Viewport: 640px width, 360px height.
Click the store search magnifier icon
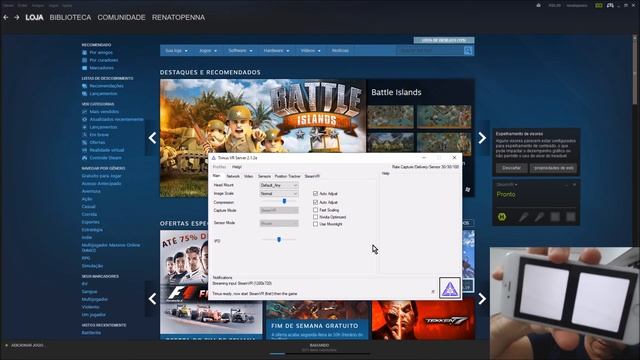pyautogui.click(x=468, y=51)
